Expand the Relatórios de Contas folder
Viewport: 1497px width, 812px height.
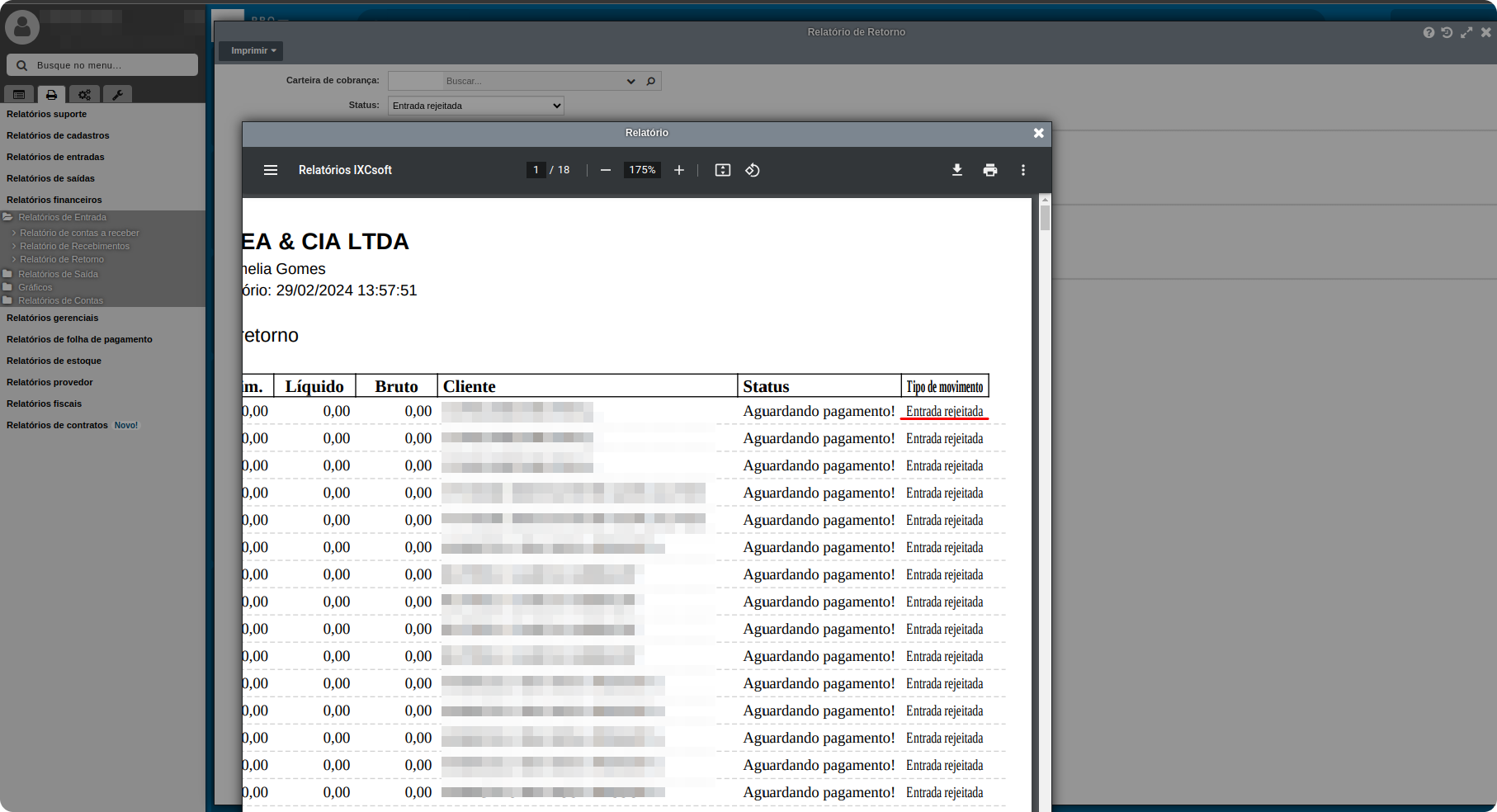coord(60,300)
